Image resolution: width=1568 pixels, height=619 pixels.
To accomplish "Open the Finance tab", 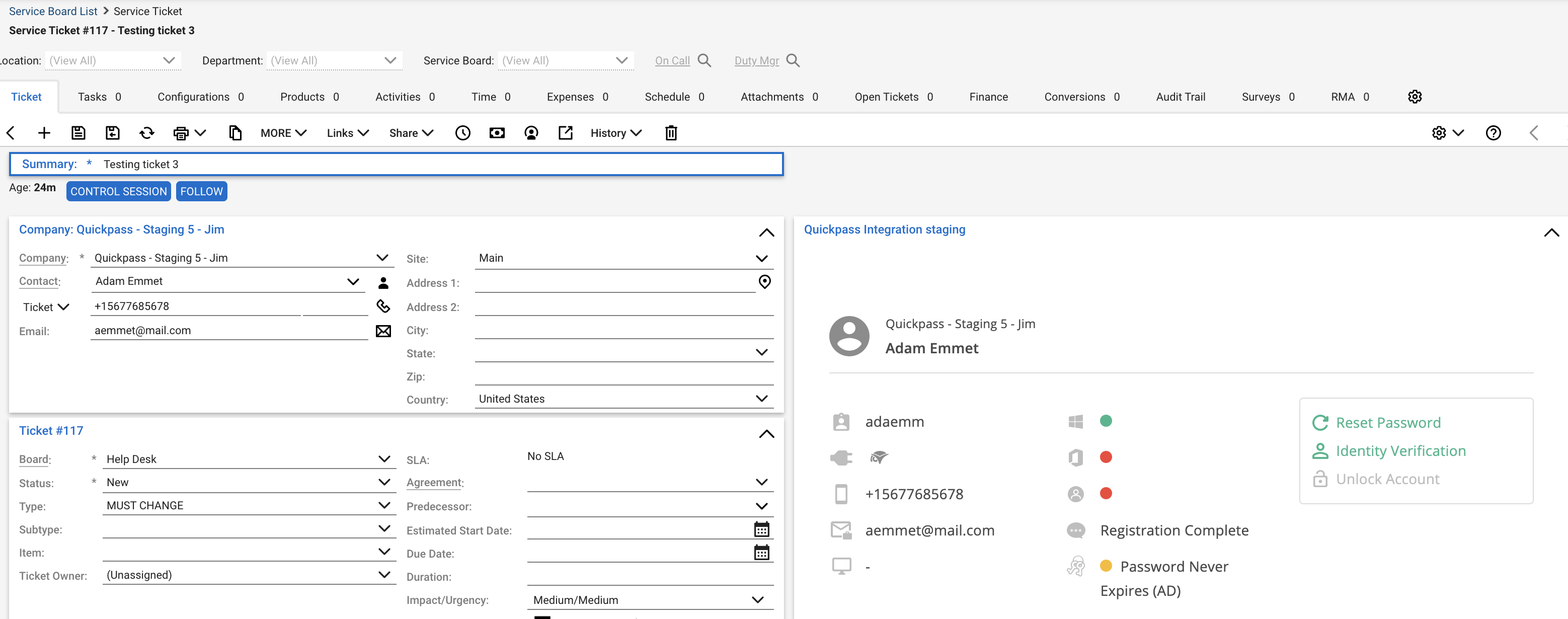I will [x=988, y=96].
